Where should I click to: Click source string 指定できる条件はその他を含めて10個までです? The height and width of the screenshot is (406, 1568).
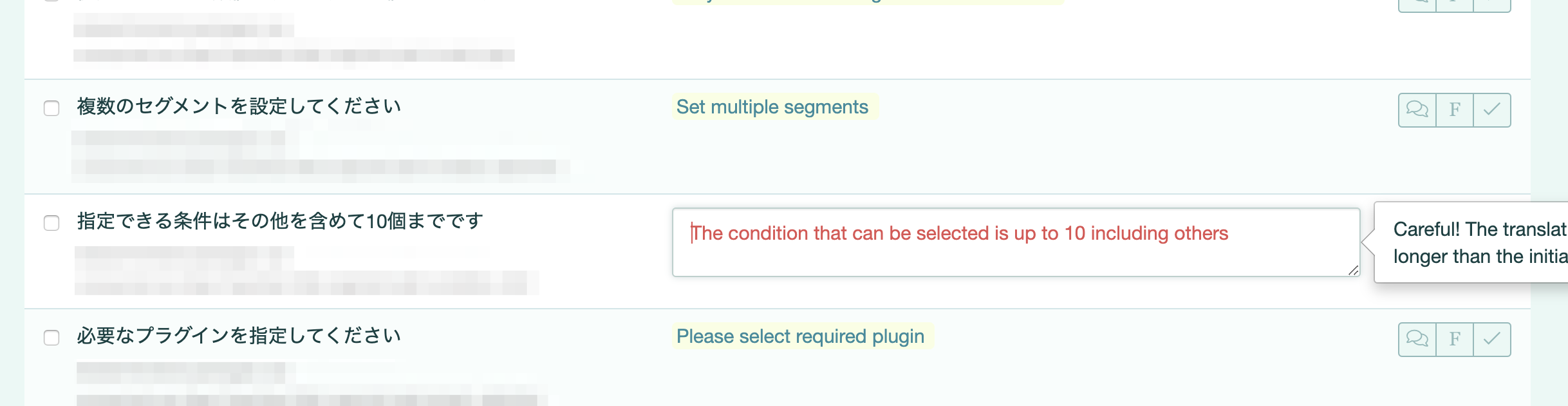[280, 221]
